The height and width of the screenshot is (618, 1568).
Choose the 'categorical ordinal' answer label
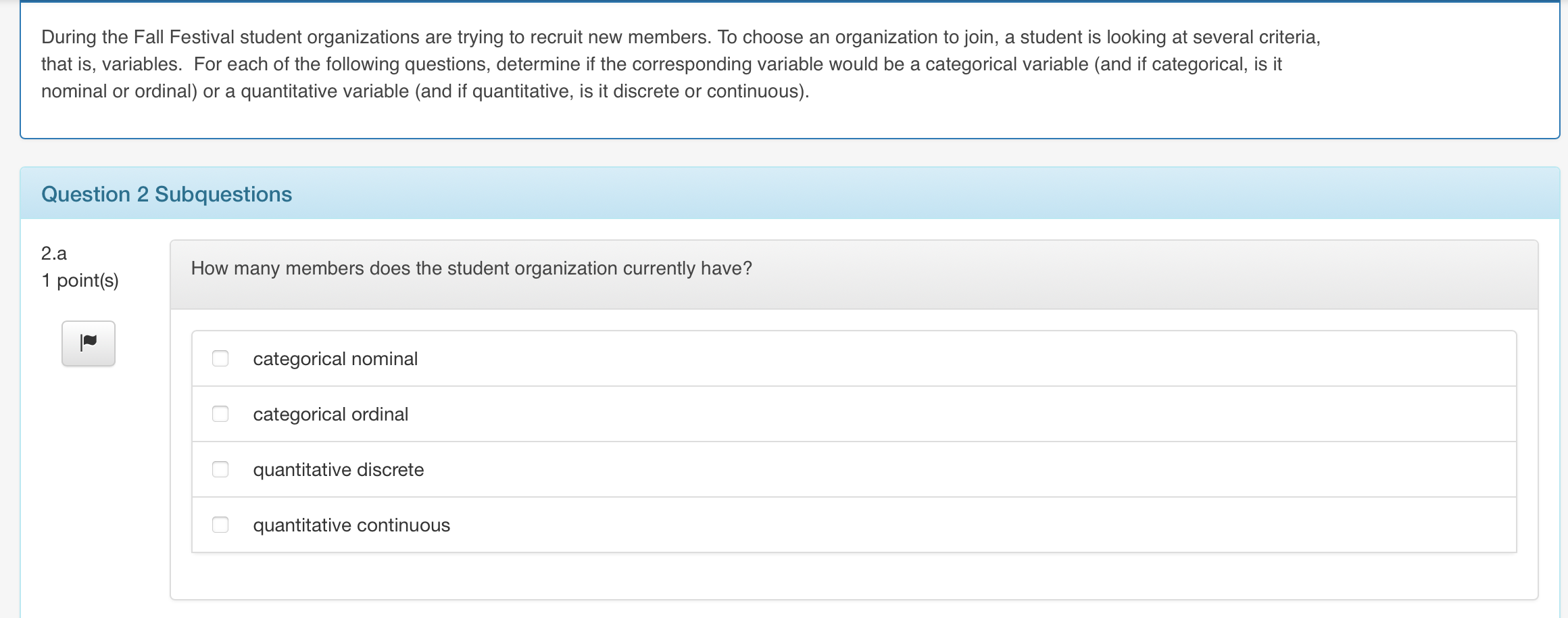click(330, 414)
